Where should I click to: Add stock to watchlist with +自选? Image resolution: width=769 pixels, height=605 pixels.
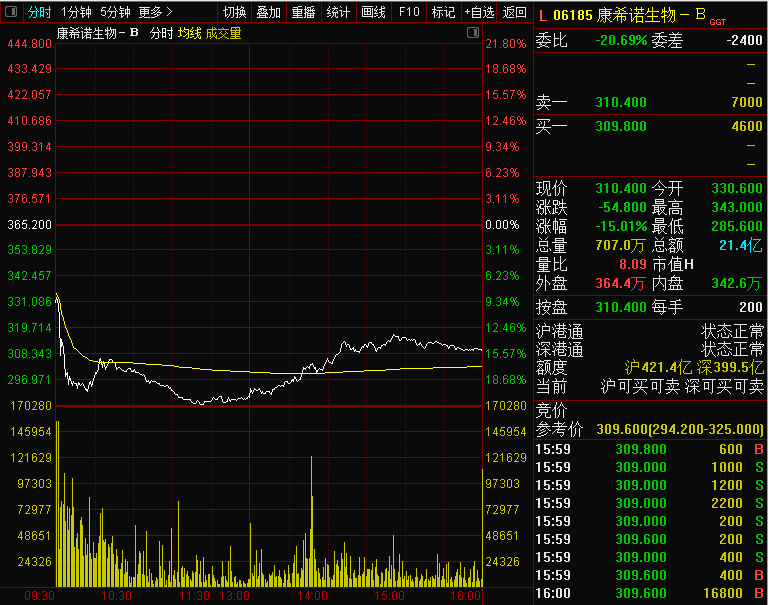pyautogui.click(x=479, y=13)
